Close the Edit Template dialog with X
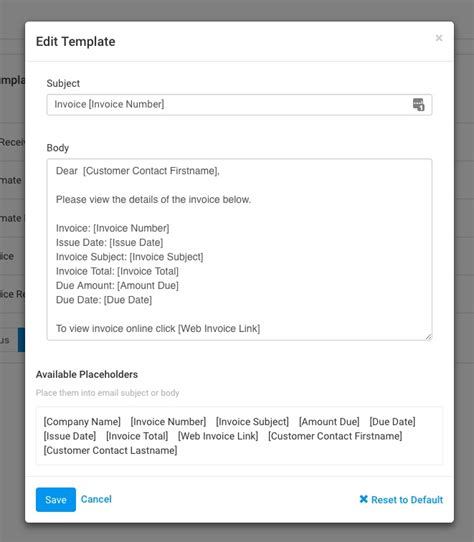This screenshot has width=474, height=542. pyautogui.click(x=439, y=38)
